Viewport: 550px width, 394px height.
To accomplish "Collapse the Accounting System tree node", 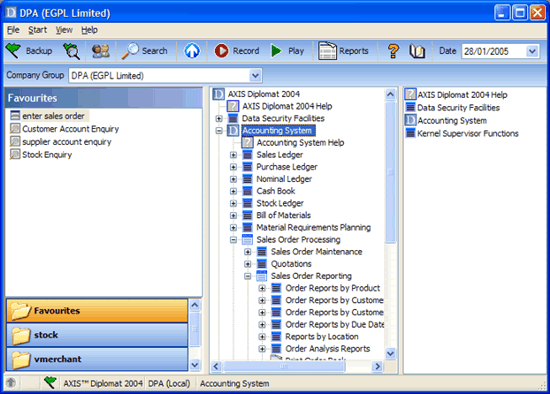I will coord(219,131).
